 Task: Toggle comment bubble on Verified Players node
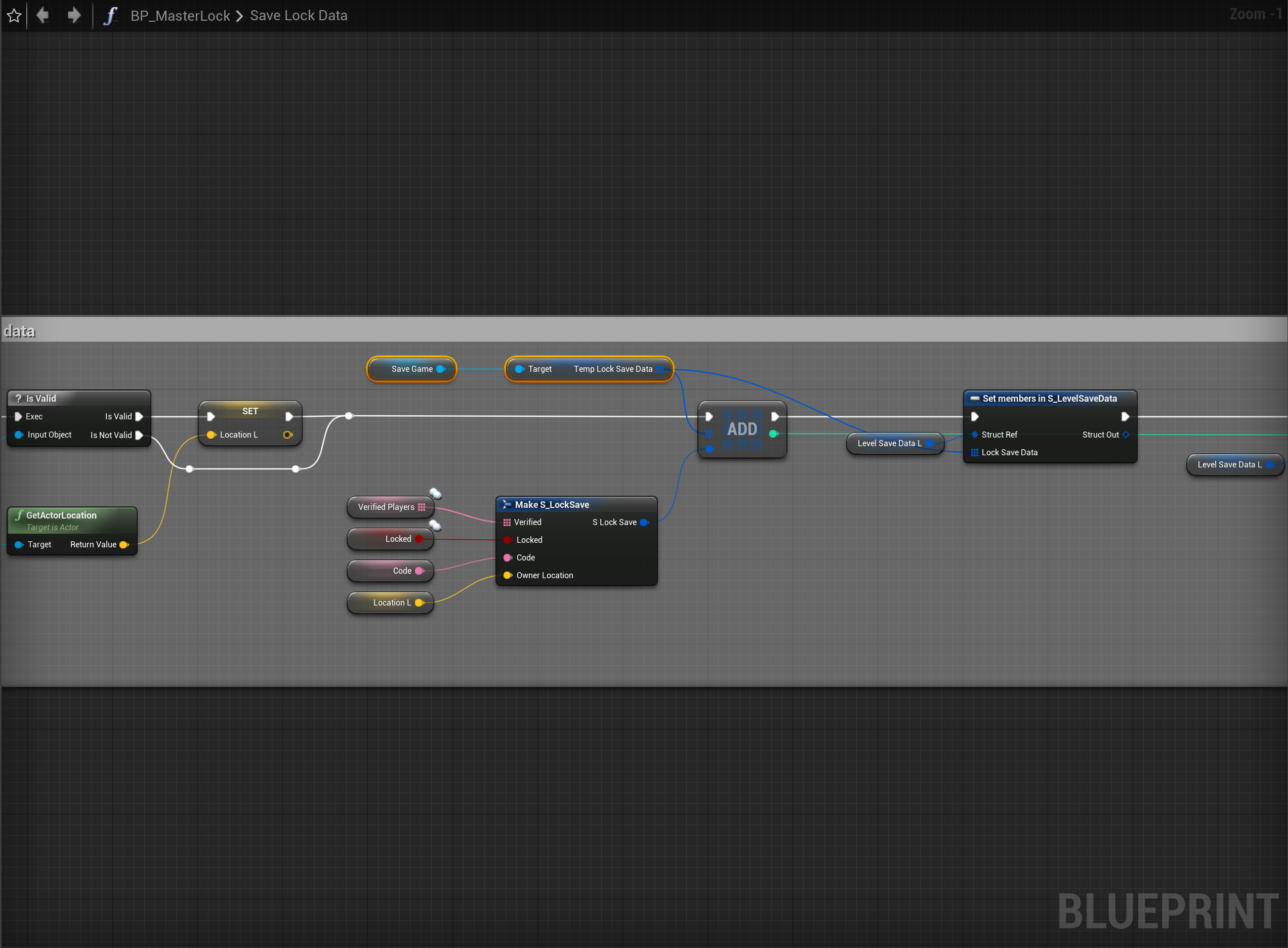[436, 494]
